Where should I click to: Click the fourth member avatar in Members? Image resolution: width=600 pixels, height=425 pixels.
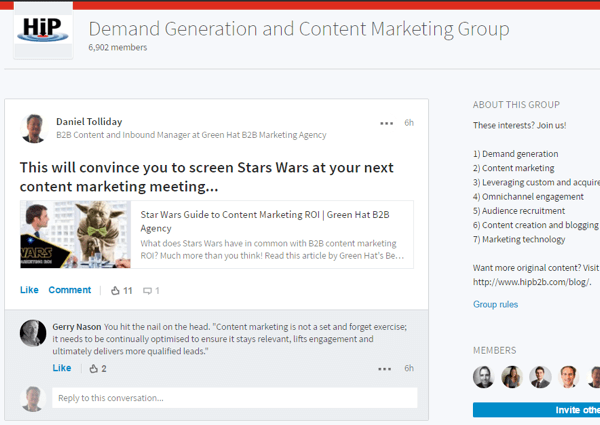[x=569, y=377]
